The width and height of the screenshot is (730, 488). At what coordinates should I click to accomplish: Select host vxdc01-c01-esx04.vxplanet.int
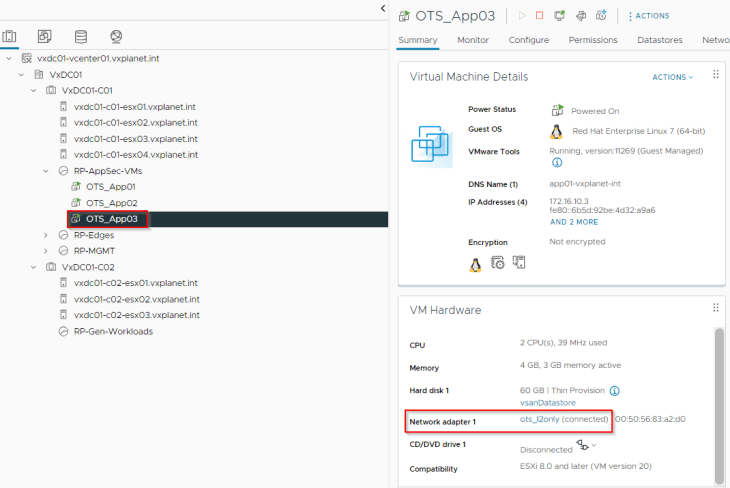click(x=135, y=155)
